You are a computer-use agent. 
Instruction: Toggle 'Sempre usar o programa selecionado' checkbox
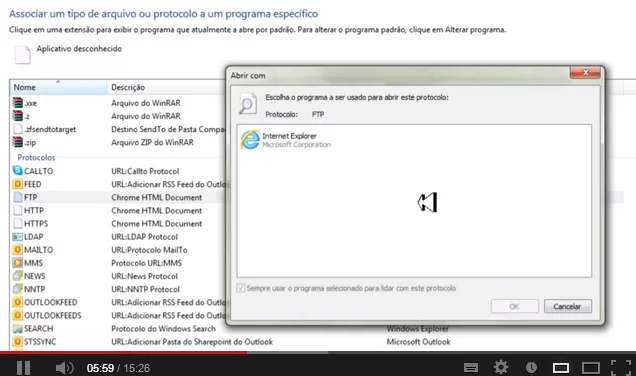pos(241,288)
